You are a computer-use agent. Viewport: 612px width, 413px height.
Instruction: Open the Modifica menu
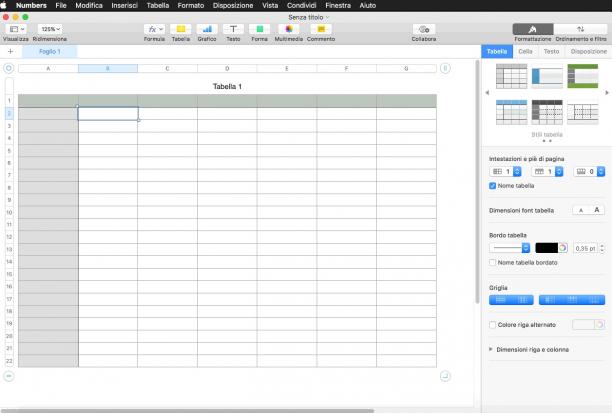[x=89, y=5]
